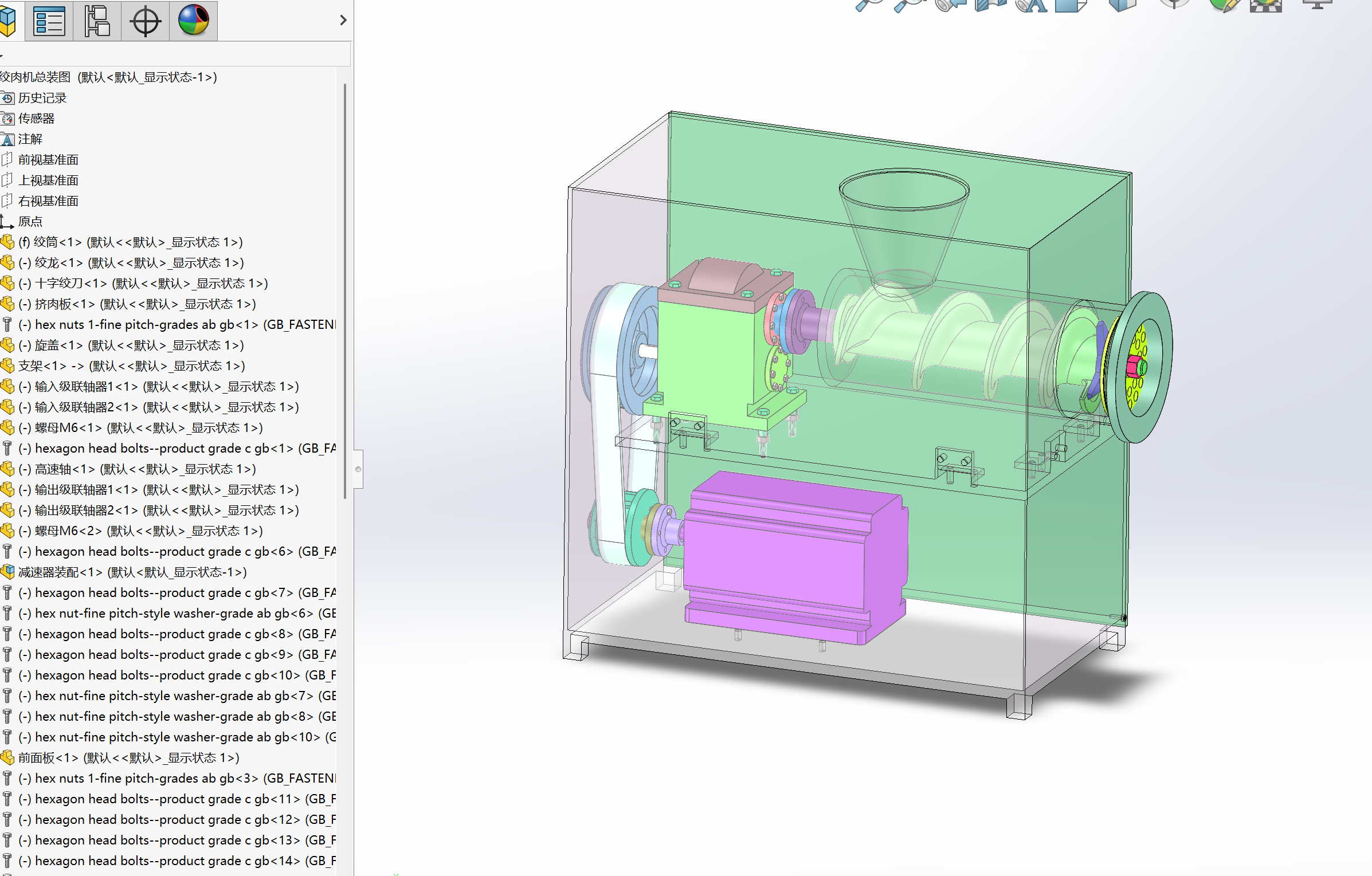Expand manager tabs with right chevron

tap(343, 21)
